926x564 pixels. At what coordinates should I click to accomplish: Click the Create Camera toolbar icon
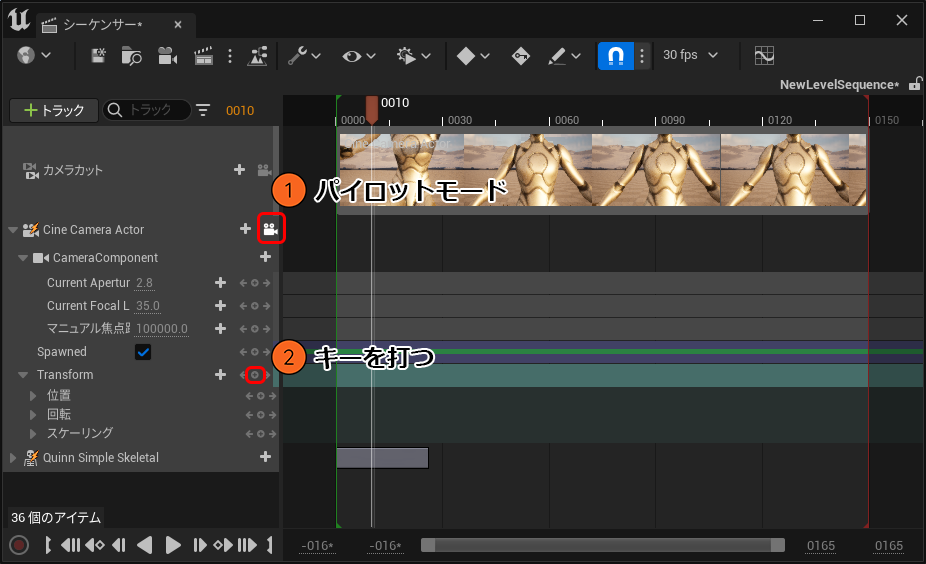click(167, 56)
